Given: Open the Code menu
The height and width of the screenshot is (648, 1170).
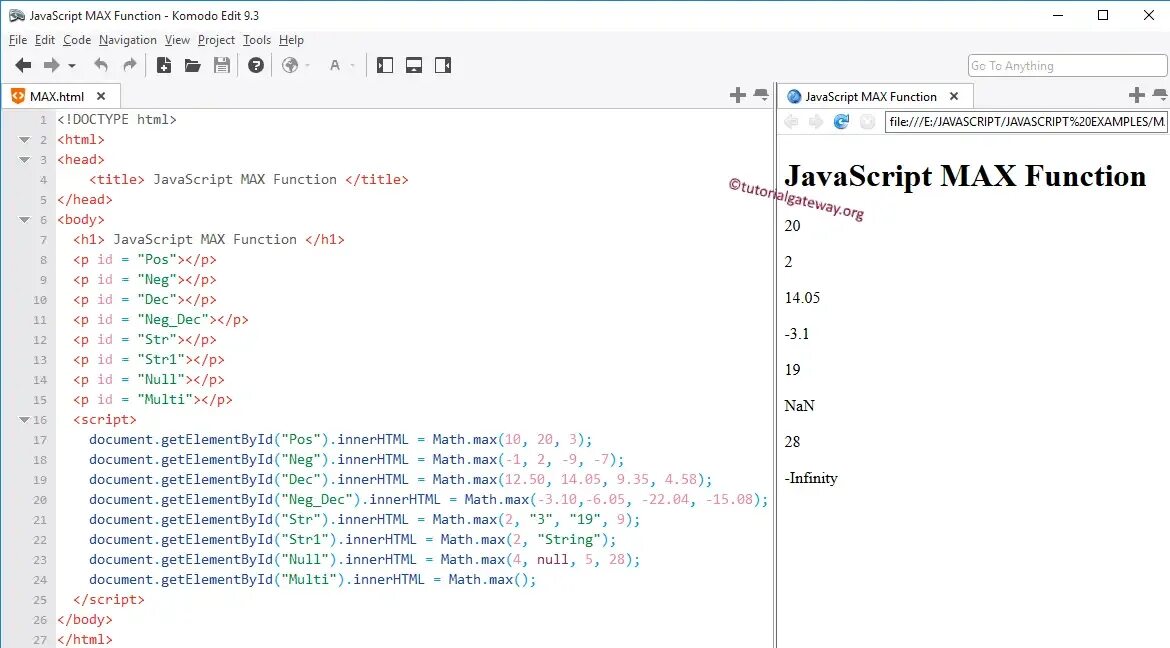Looking at the screenshot, I should [x=77, y=40].
